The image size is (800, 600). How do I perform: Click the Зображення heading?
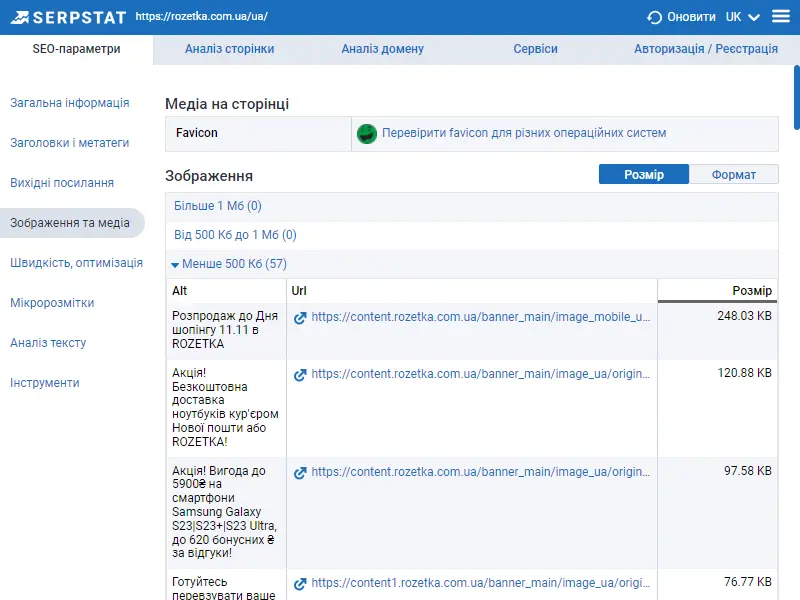[209, 176]
